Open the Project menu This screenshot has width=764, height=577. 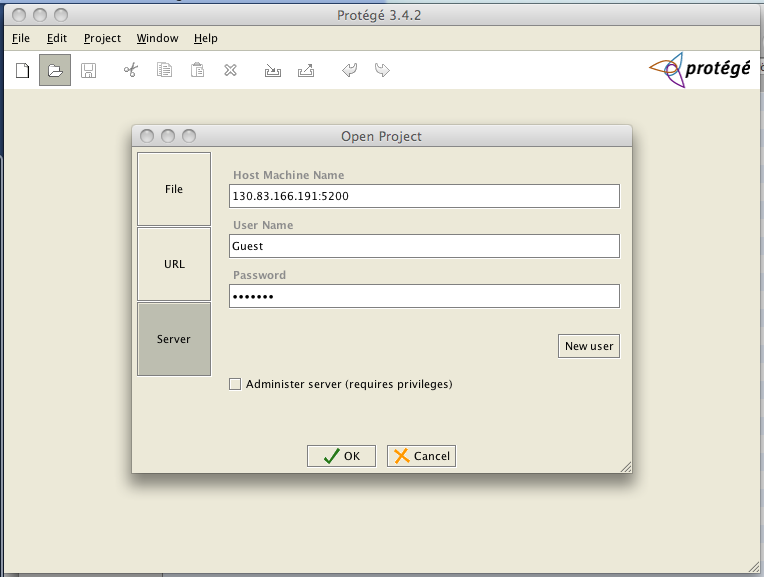[102, 38]
